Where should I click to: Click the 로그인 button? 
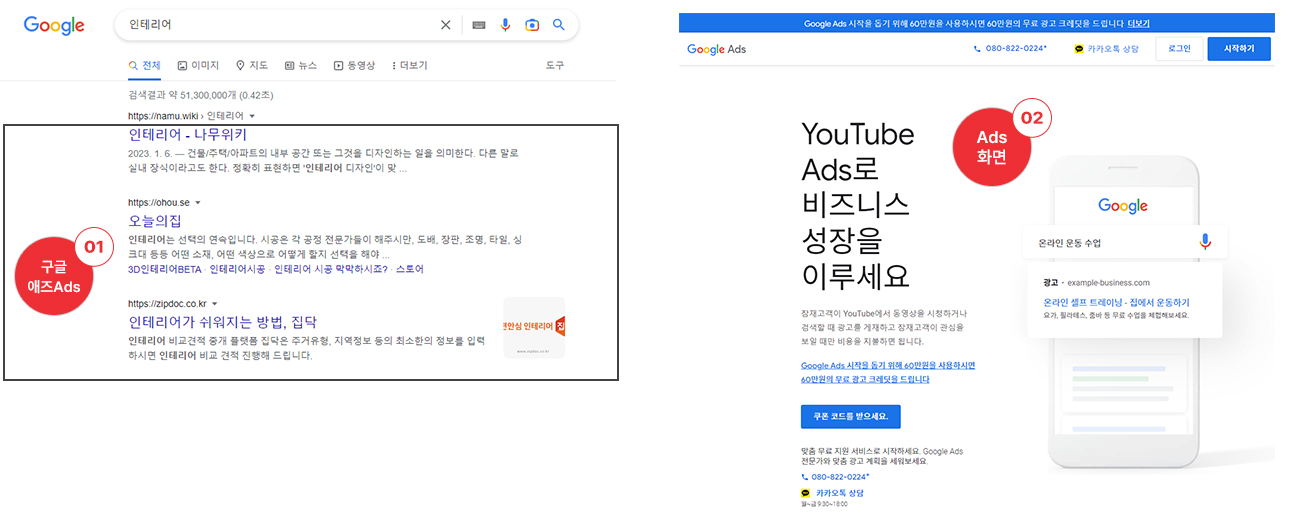[x=1179, y=49]
